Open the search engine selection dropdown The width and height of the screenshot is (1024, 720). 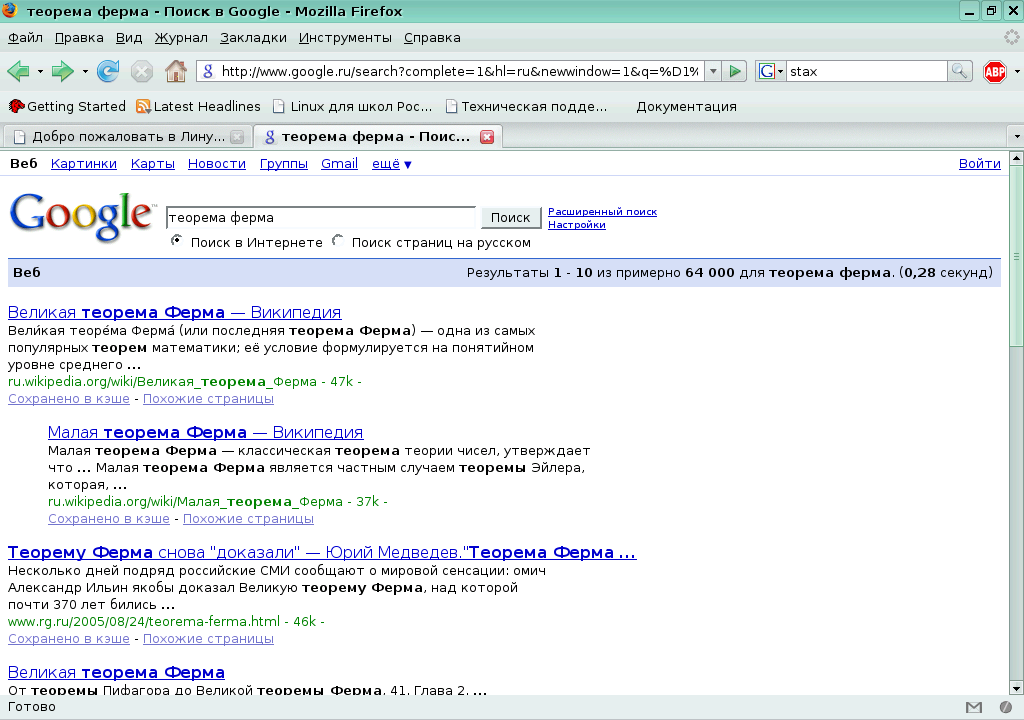tap(778, 71)
